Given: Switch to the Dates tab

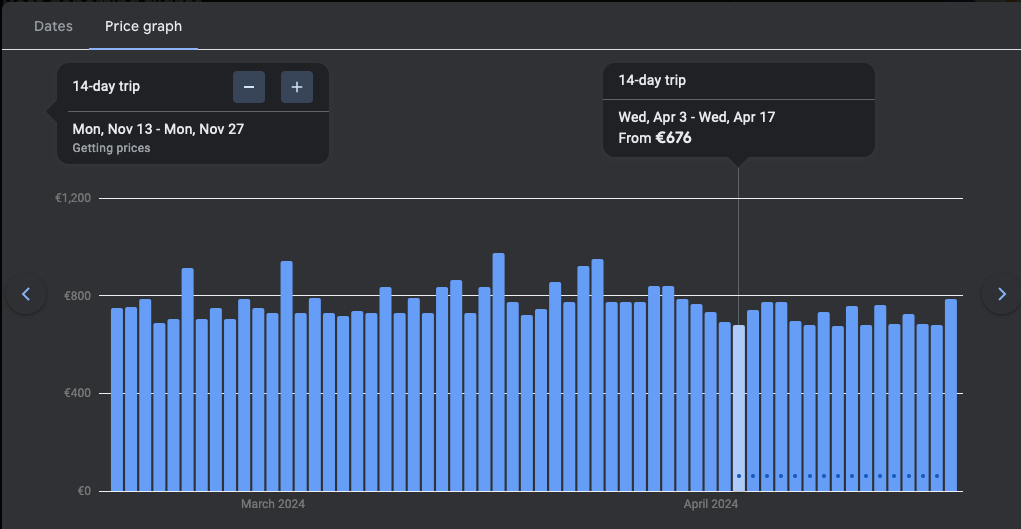Looking at the screenshot, I should point(53,27).
